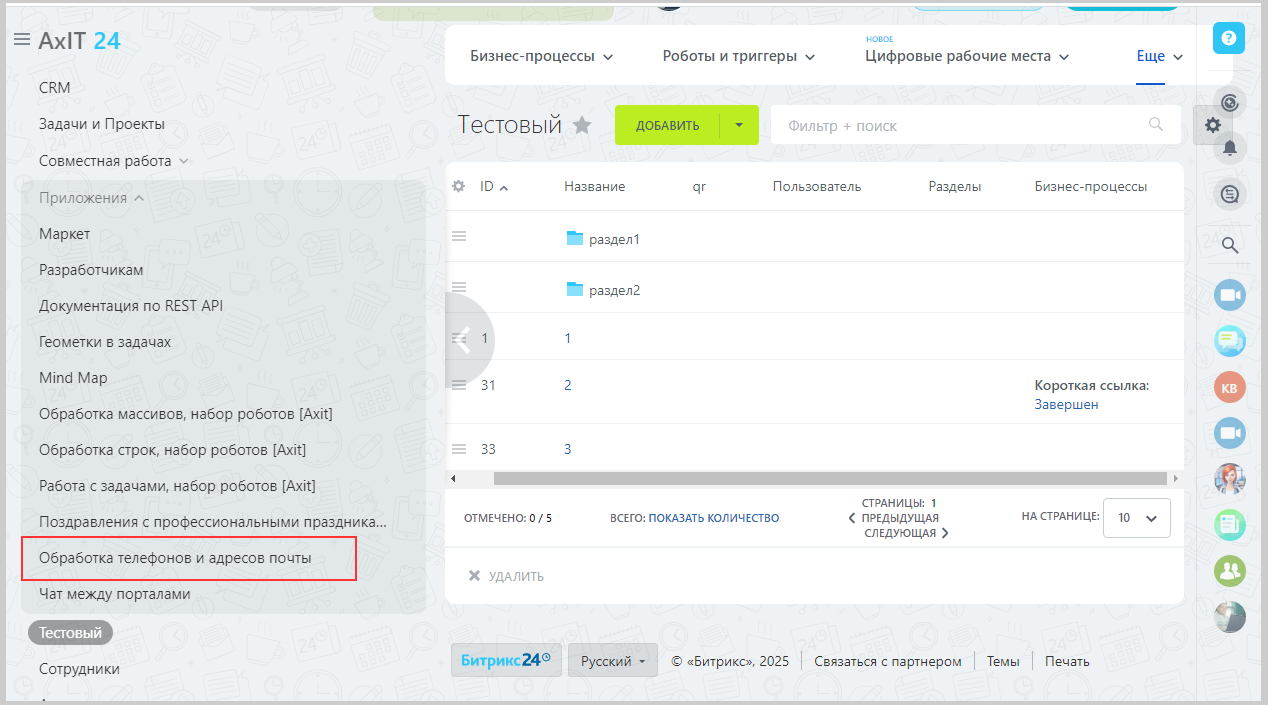Open Сотрудники in the left menu
1268x705 pixels.
(x=79, y=668)
